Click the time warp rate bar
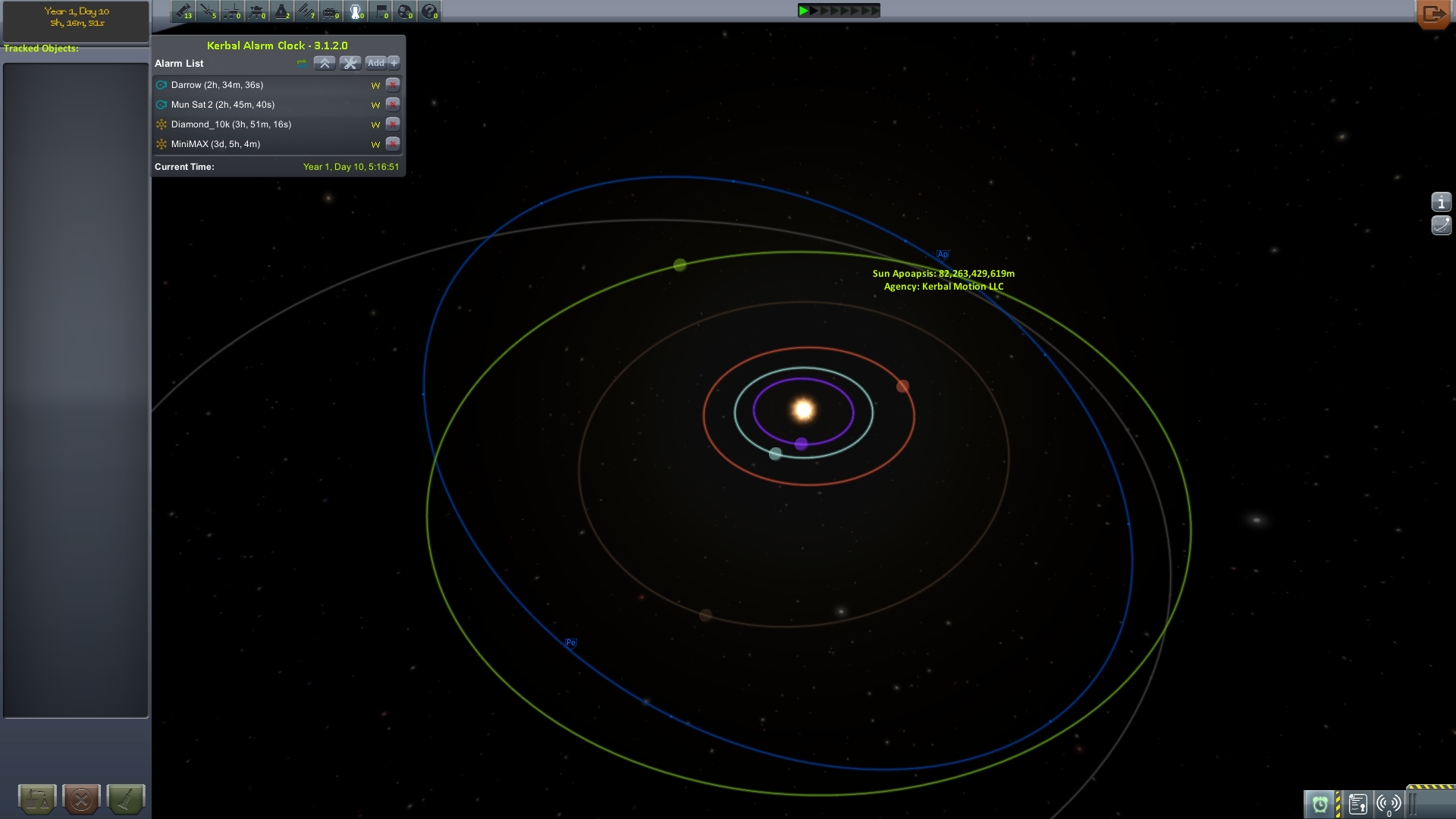The height and width of the screenshot is (819, 1456). tap(839, 11)
